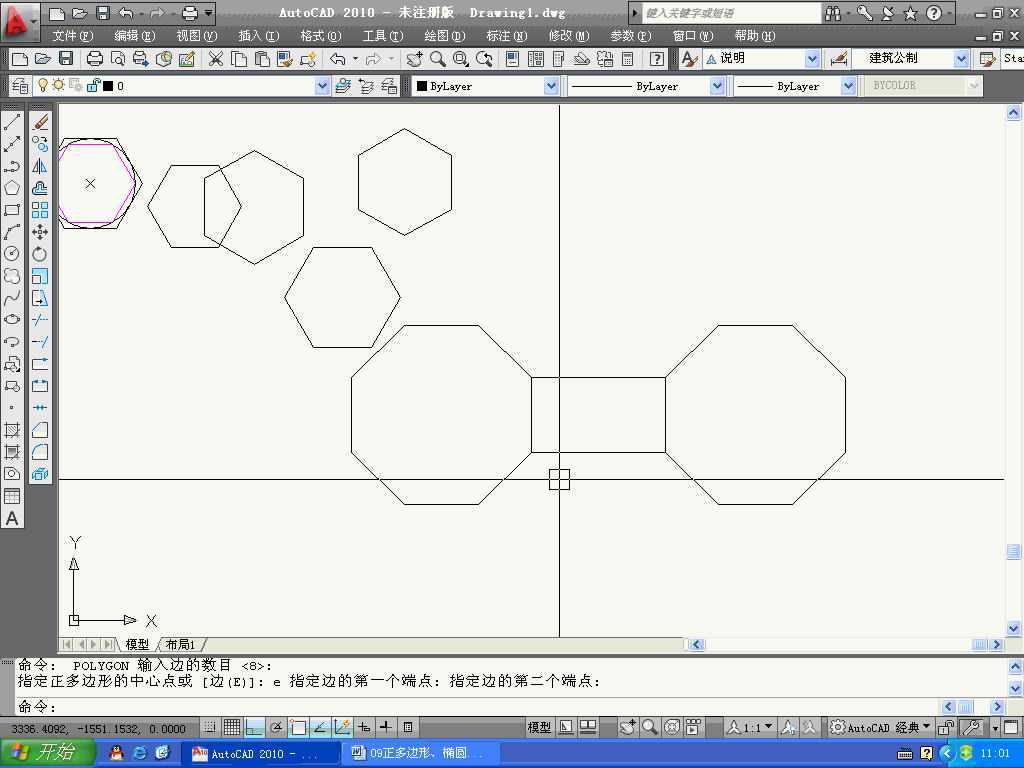
Task: Expand the layer dropdown list
Action: (x=322, y=86)
